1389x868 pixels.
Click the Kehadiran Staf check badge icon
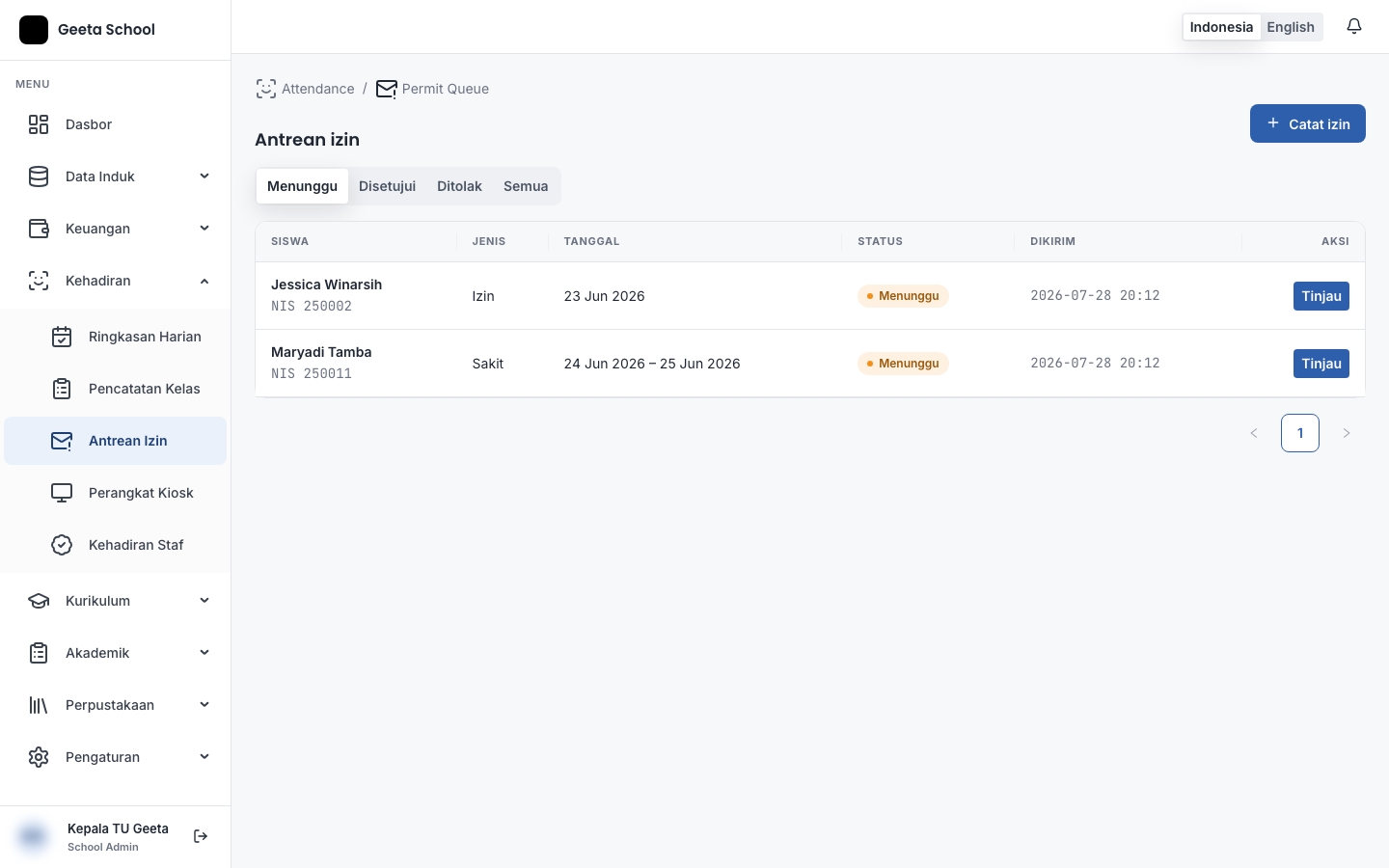pyautogui.click(x=62, y=545)
